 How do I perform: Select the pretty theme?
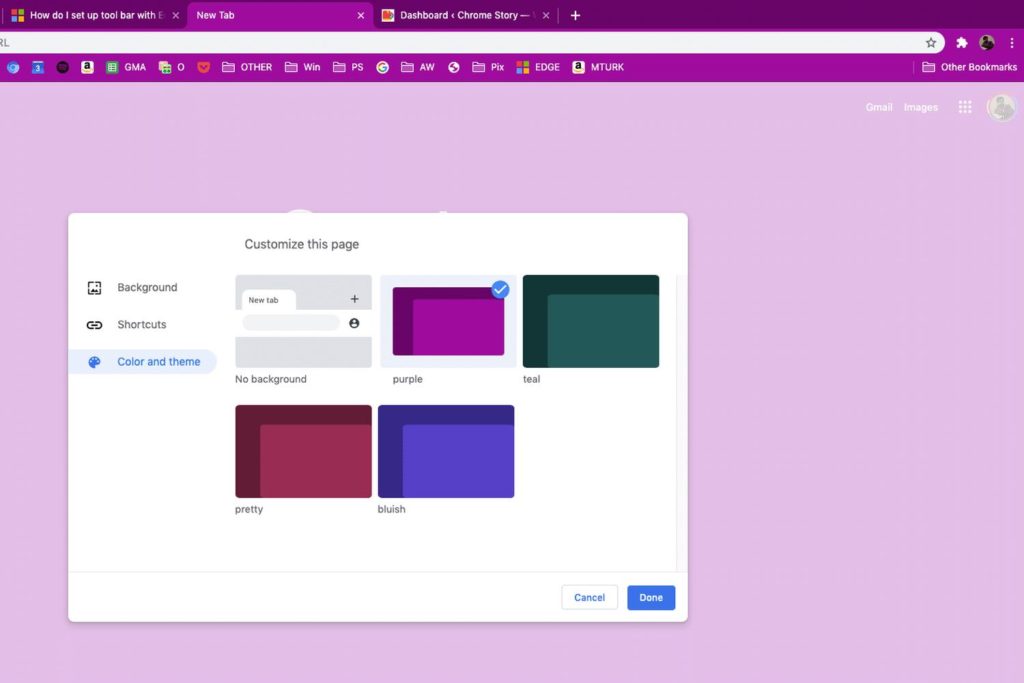pos(302,450)
